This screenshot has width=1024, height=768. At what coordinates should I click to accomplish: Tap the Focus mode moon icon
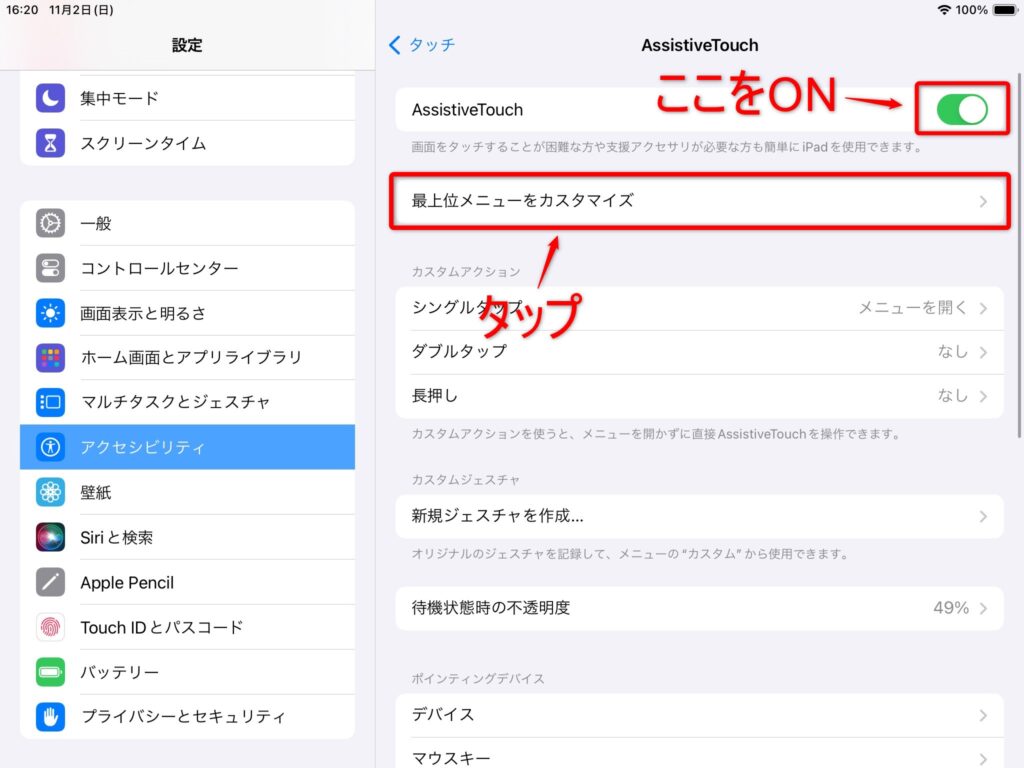pyautogui.click(x=50, y=98)
